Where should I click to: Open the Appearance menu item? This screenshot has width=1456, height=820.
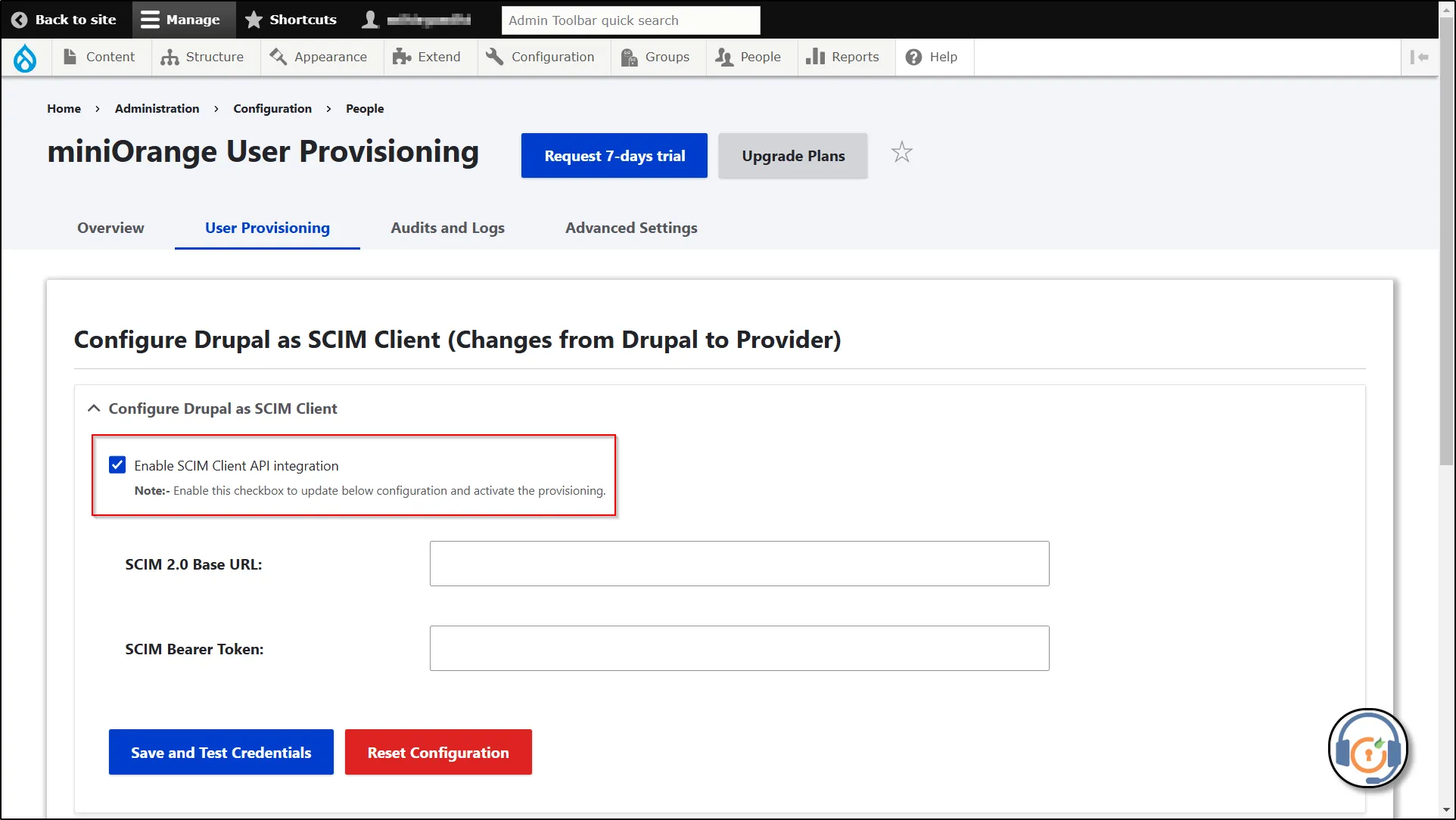pos(322,57)
